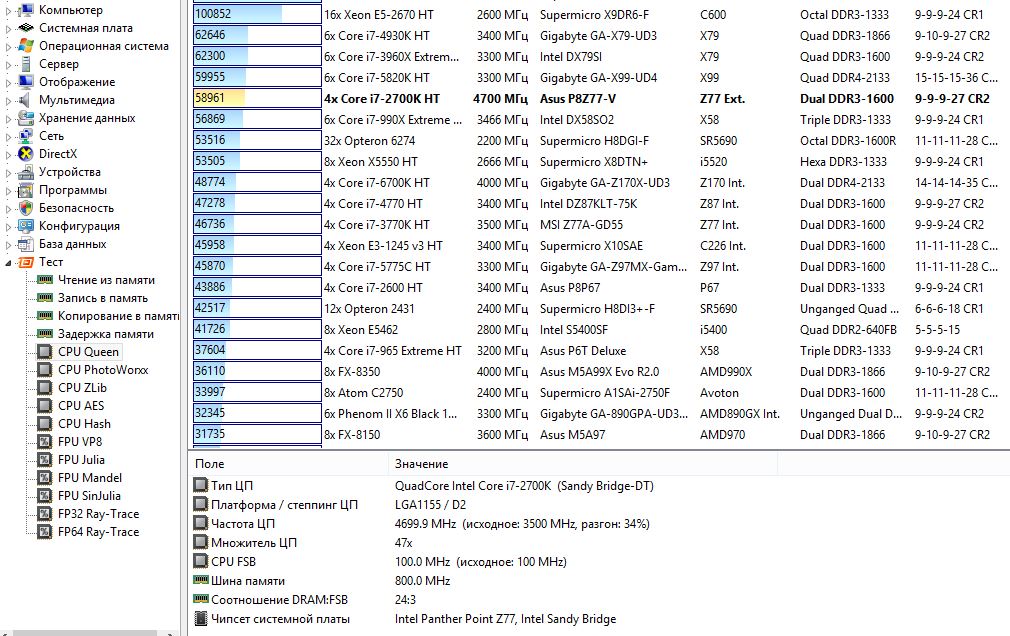Click the Хранение данных storage icon

[x=26, y=118]
